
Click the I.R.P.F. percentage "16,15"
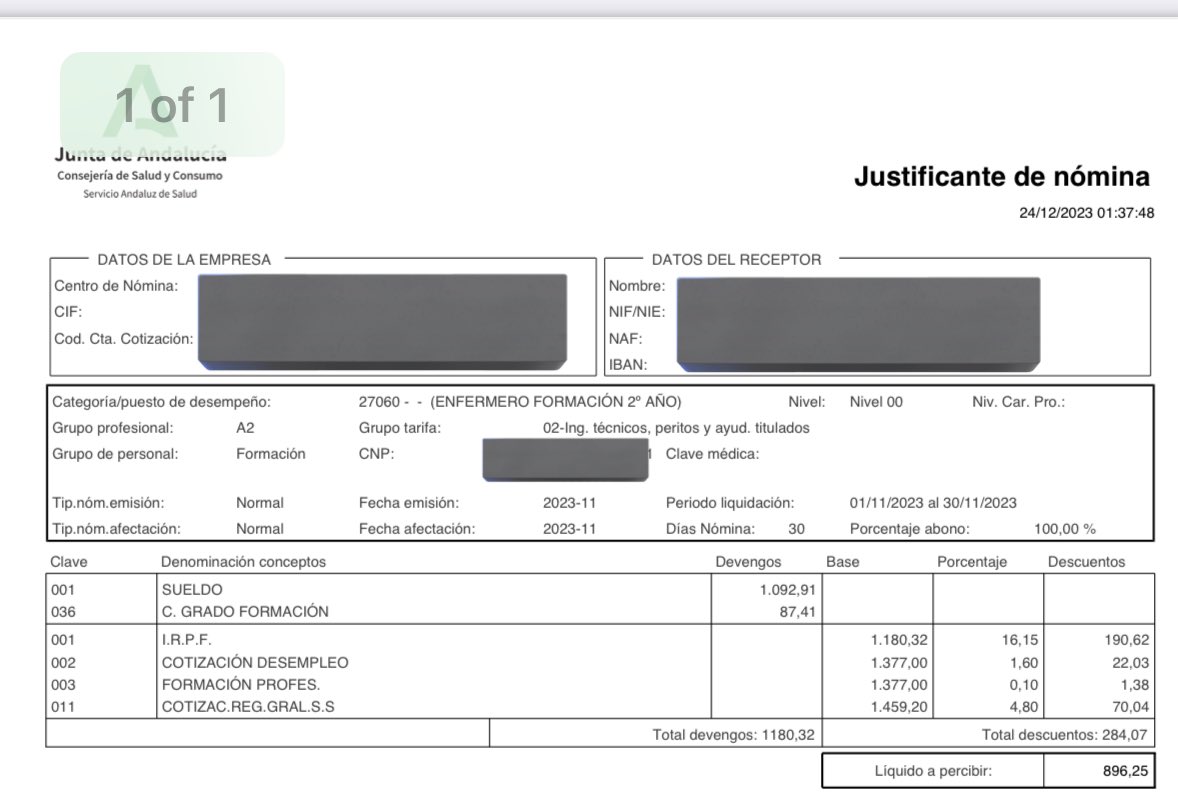(1019, 640)
